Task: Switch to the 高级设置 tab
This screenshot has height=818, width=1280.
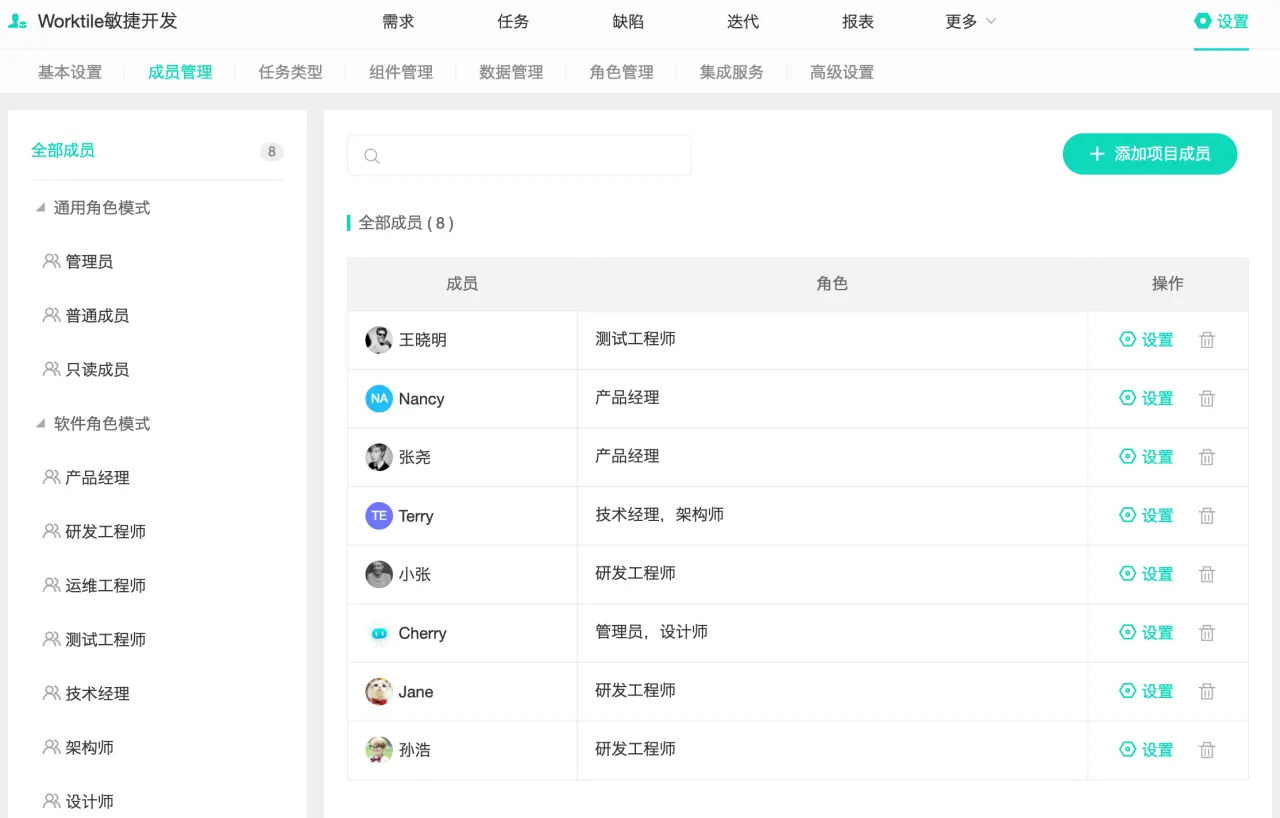Action: coord(842,72)
